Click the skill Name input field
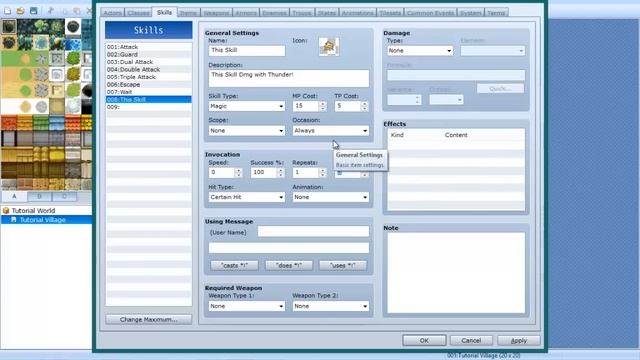 click(x=247, y=50)
